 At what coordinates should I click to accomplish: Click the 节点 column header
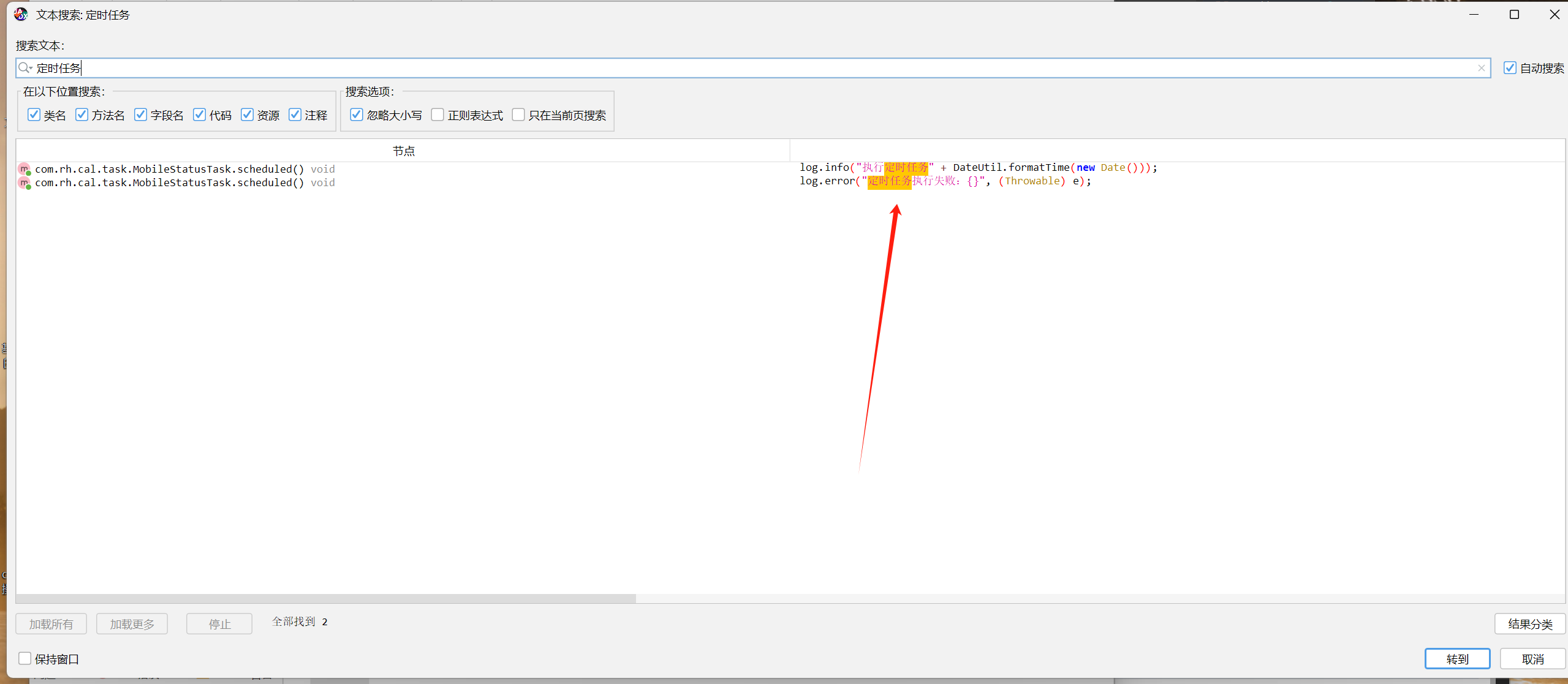click(x=403, y=151)
